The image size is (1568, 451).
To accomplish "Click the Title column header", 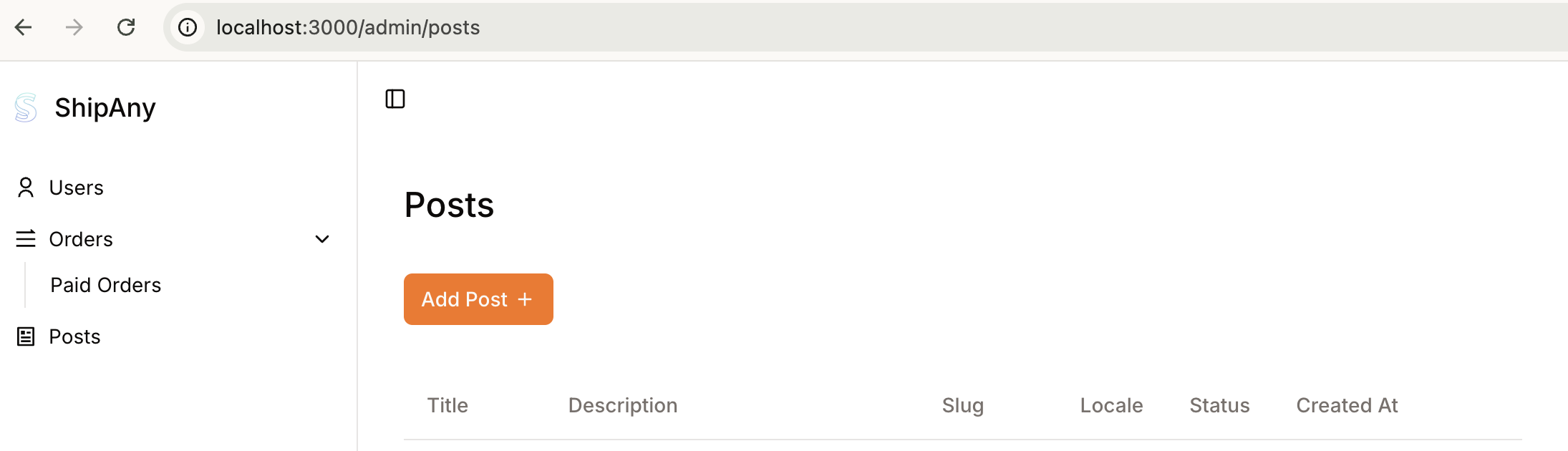I will pyautogui.click(x=447, y=405).
